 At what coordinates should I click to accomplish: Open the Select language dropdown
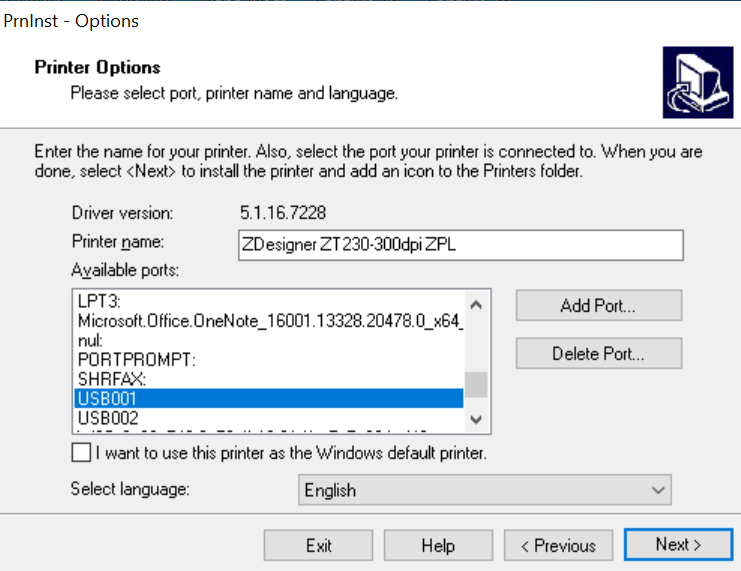click(485, 490)
